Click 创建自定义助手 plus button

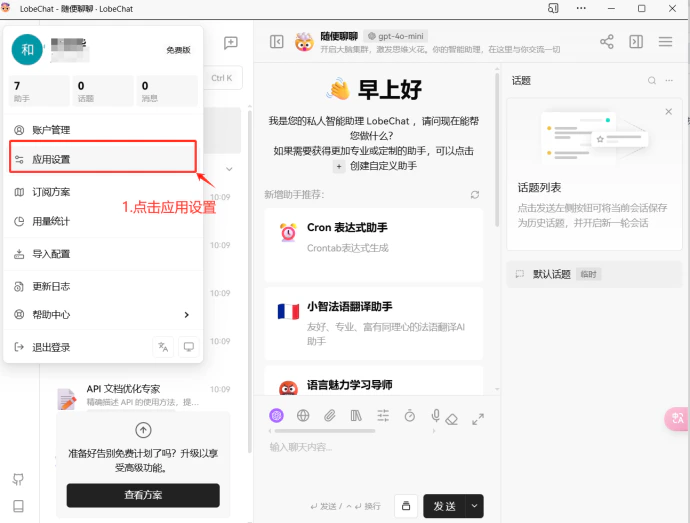click(339, 166)
